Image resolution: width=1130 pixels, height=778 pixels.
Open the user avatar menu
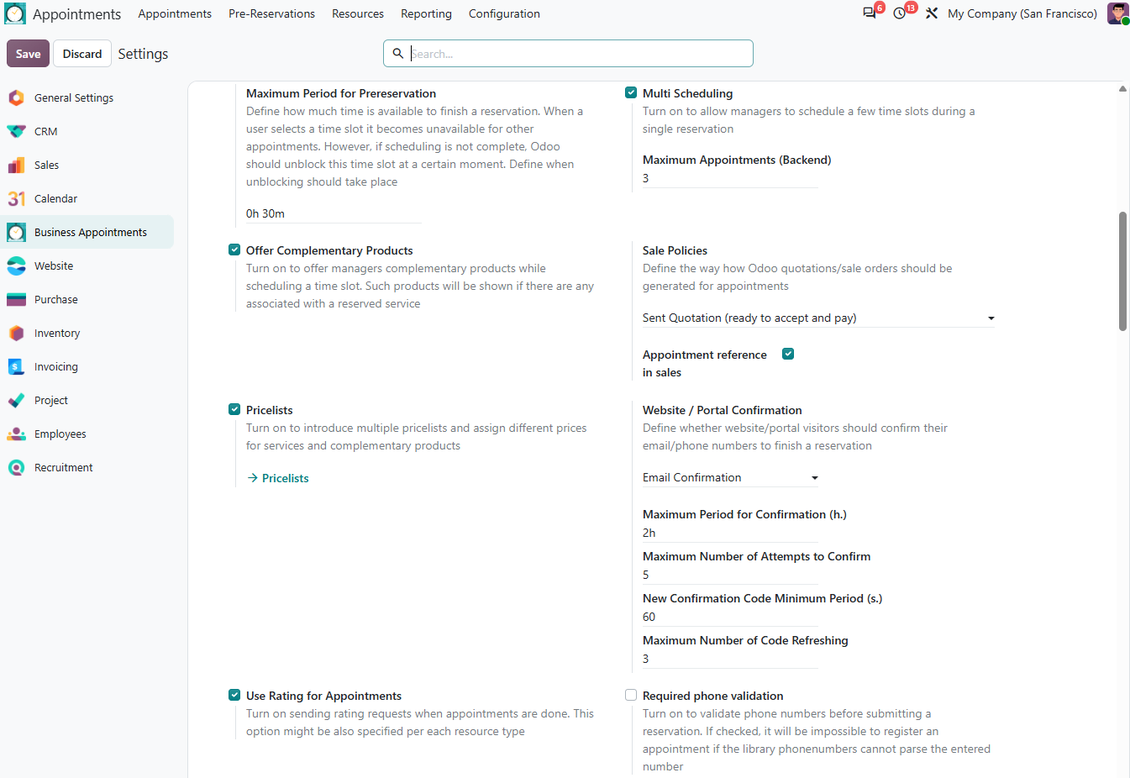[x=1118, y=14]
